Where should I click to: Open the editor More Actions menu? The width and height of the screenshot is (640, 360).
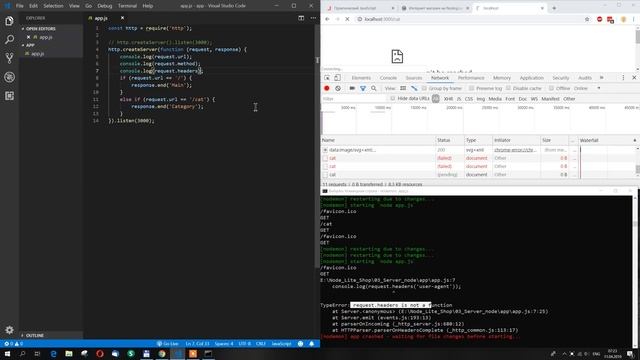tap(313, 18)
